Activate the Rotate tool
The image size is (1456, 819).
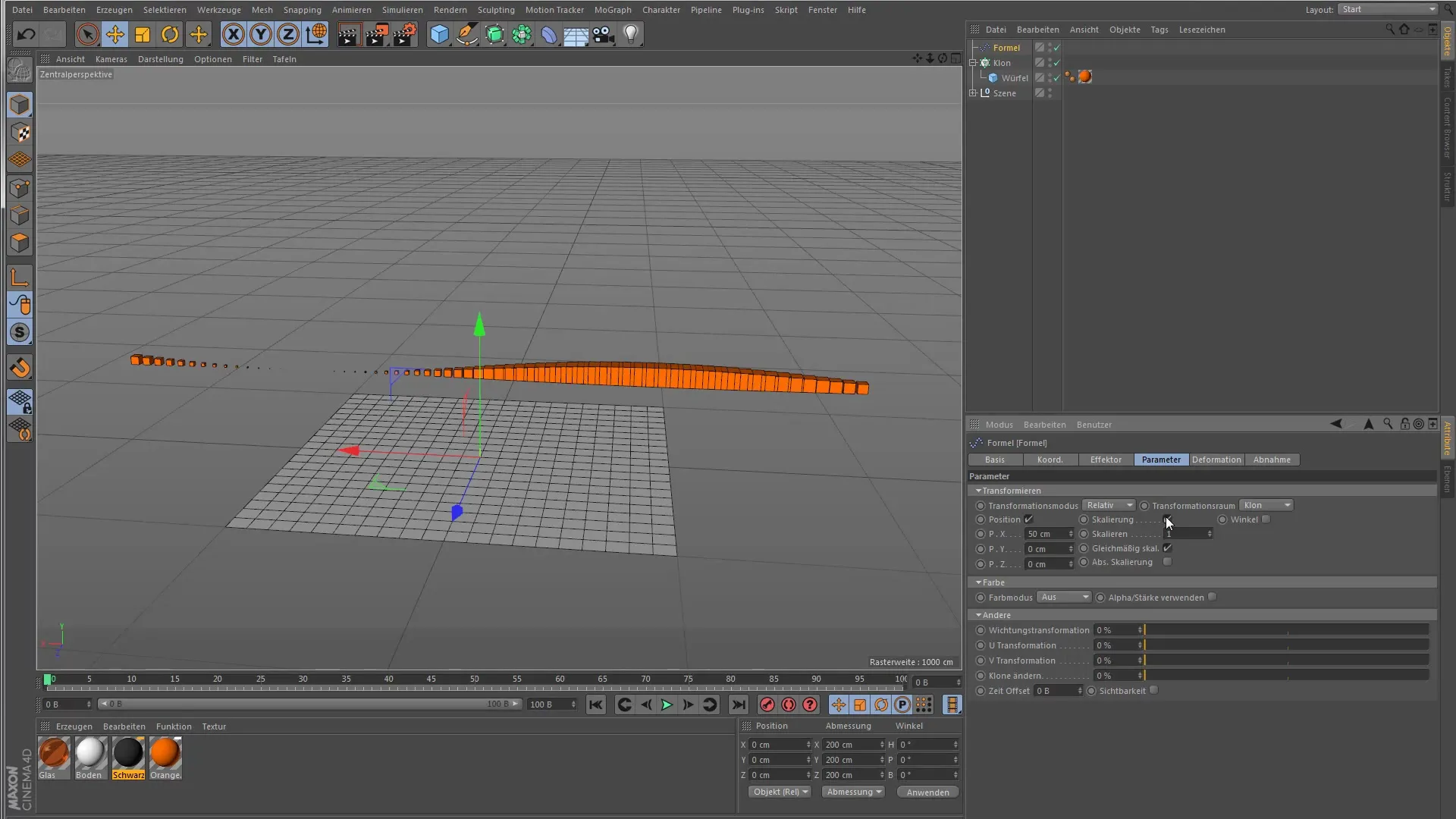tap(170, 34)
